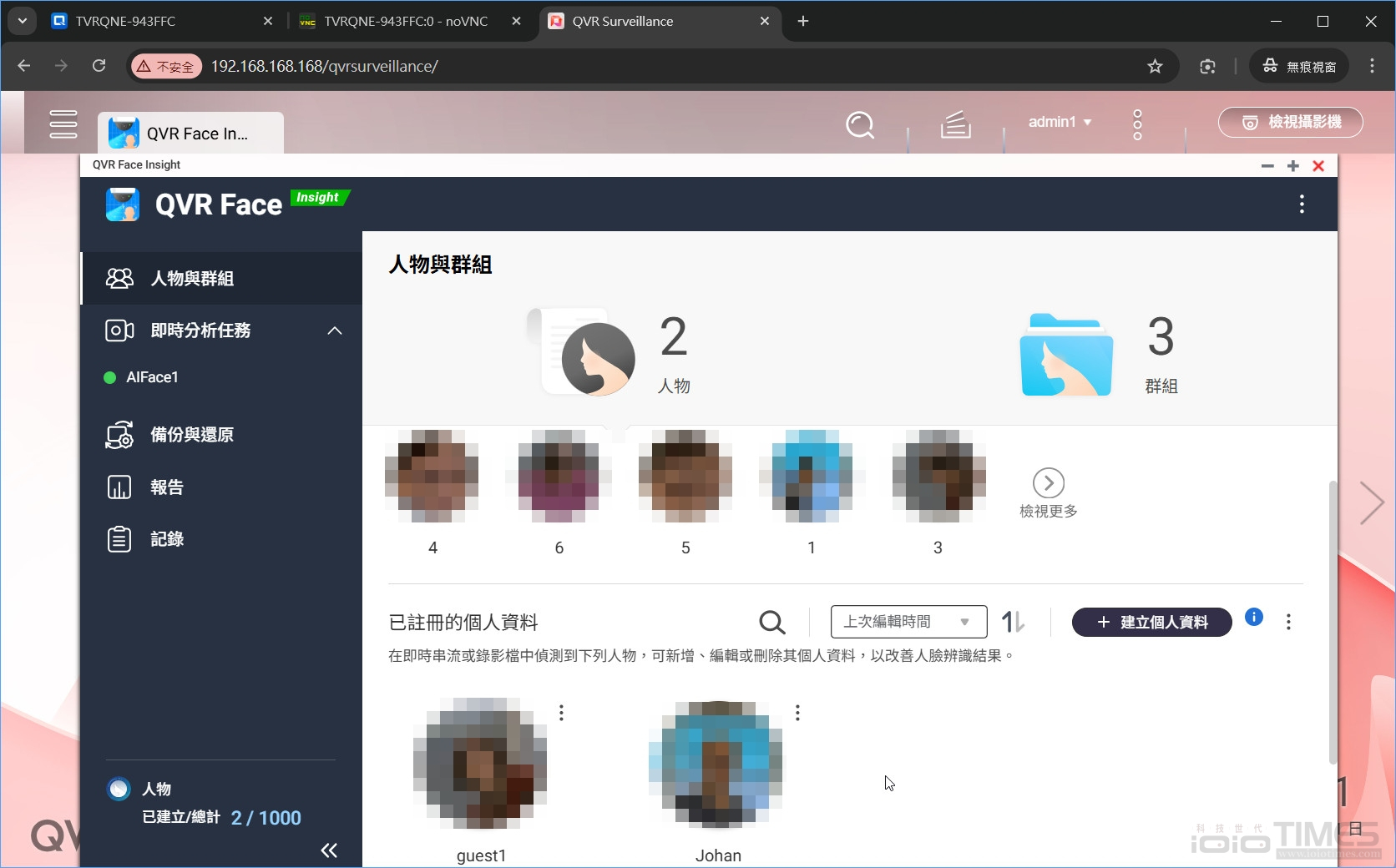Open the 記錄 (Logs) section
The width and height of the screenshot is (1396, 868).
pos(165,539)
